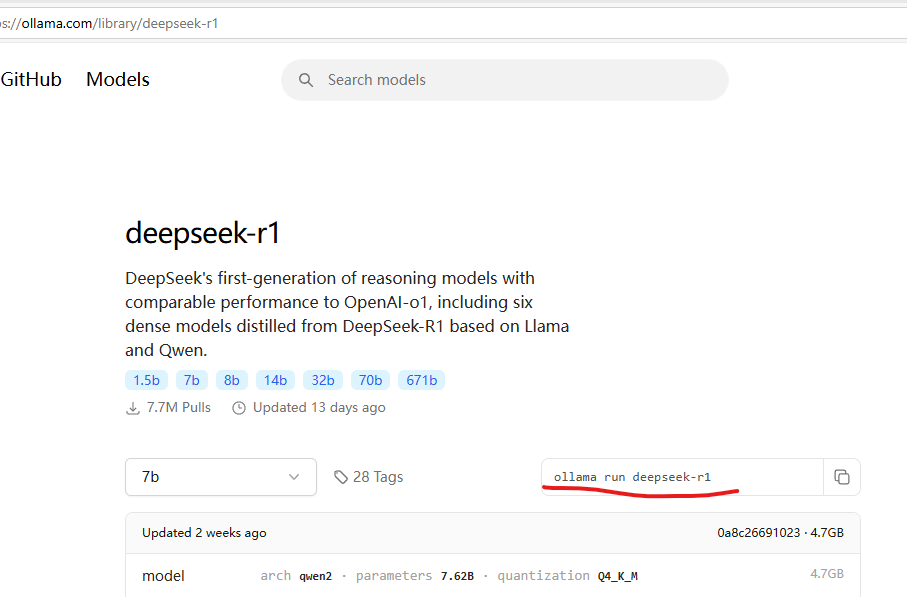Go to the Models navigation item
This screenshot has height=597, width=907.
coord(118,80)
